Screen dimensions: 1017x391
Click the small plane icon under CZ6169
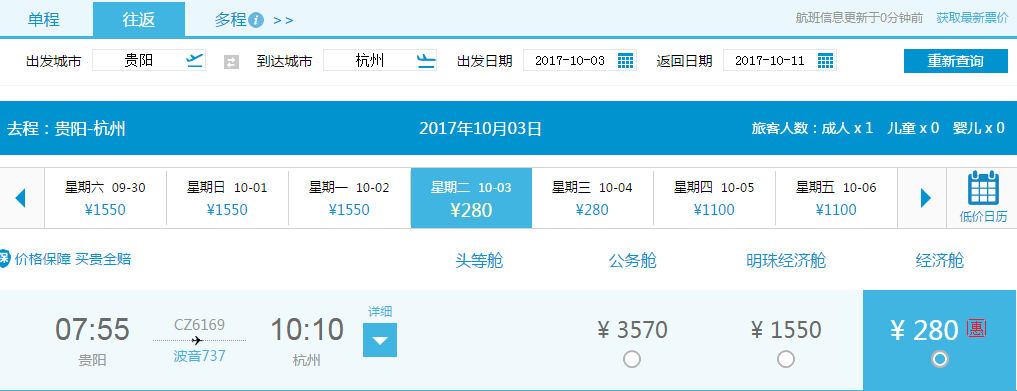198,340
